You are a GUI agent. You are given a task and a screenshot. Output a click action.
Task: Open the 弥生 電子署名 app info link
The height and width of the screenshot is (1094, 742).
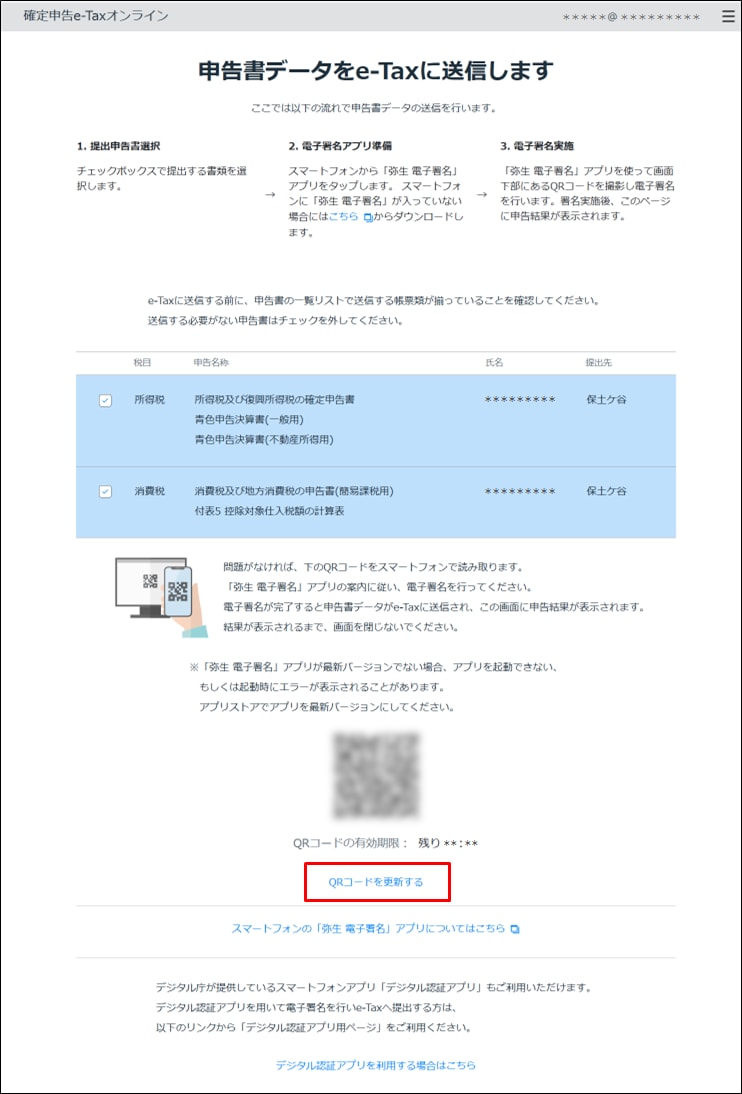pyautogui.click(x=368, y=929)
